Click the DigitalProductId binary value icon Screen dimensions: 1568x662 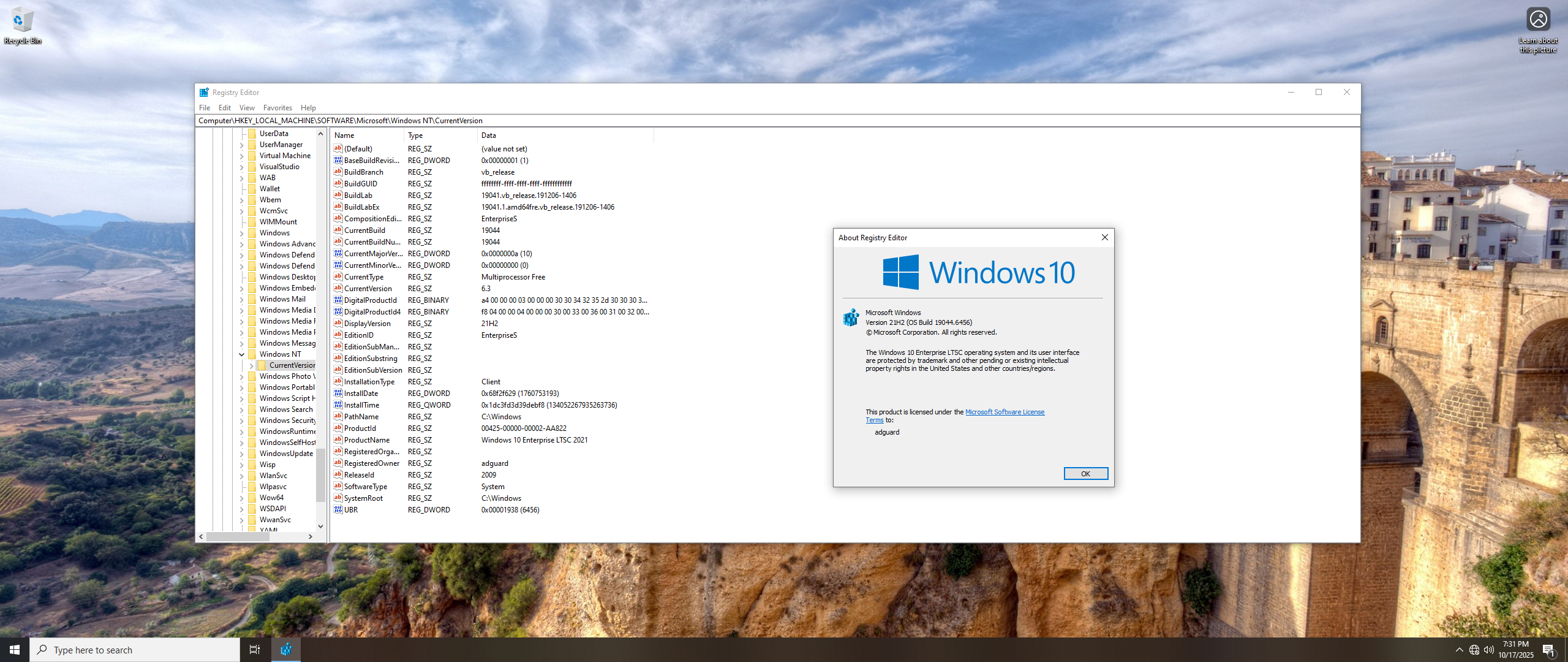click(337, 300)
